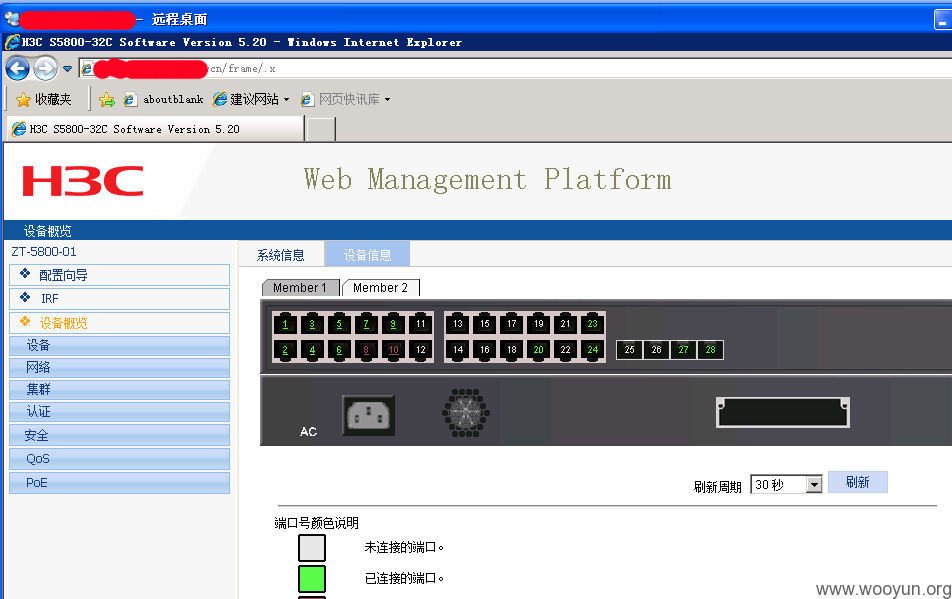Expand the IRF menu item
Viewport: 952px width, 599px height.
click(120, 299)
